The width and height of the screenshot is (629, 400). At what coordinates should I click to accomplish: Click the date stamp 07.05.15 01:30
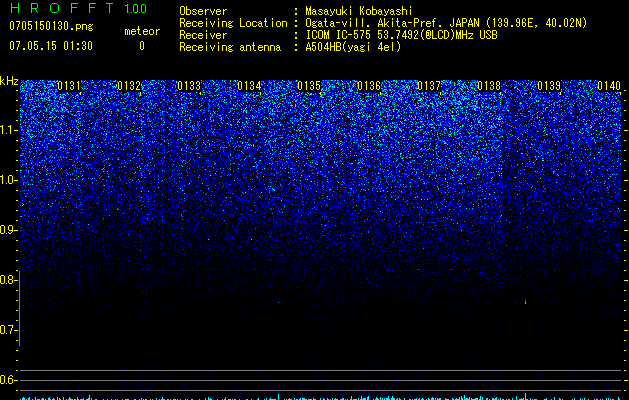point(51,46)
